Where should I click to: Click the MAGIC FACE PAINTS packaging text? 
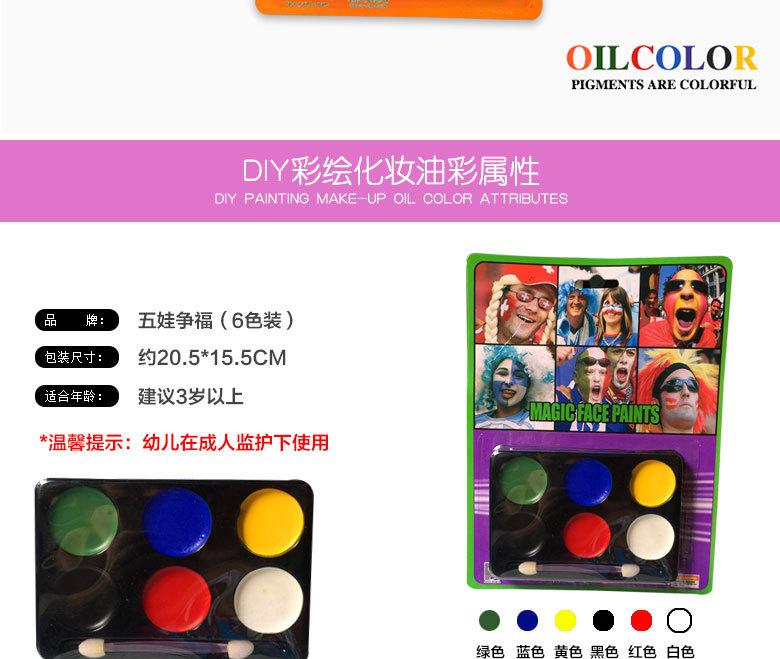point(594,413)
